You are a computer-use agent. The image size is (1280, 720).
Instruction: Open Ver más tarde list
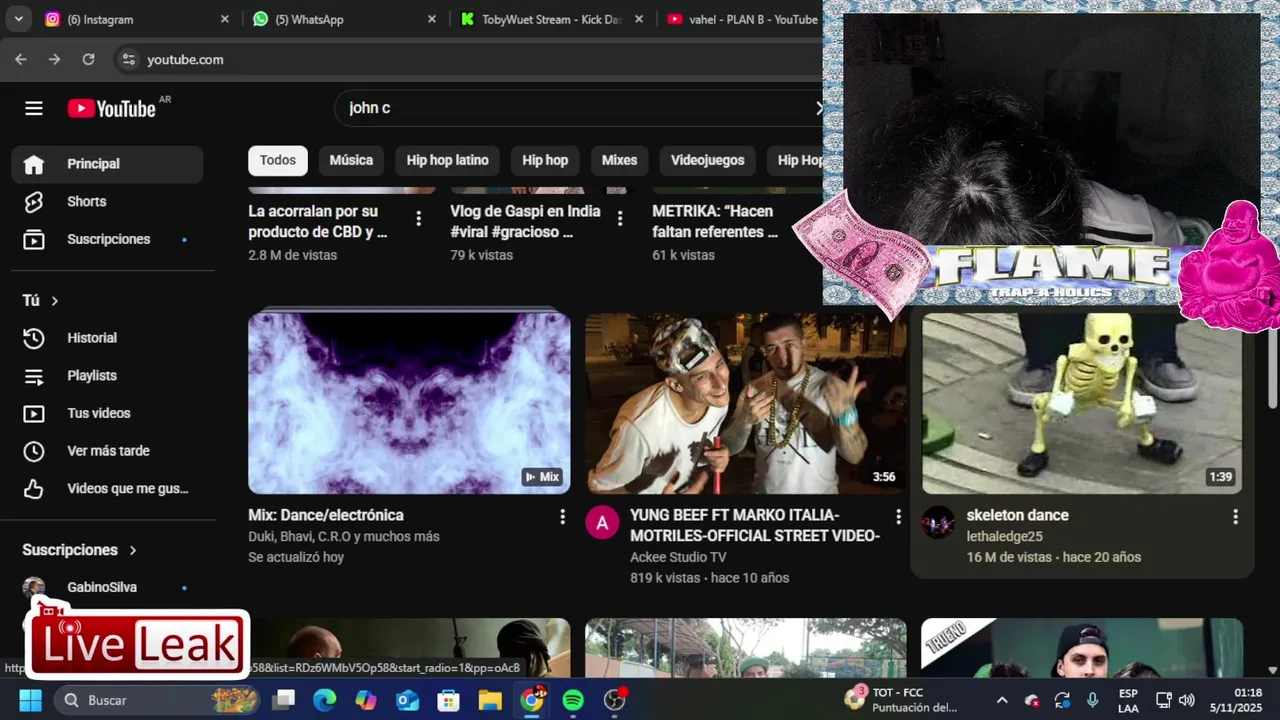tap(107, 451)
